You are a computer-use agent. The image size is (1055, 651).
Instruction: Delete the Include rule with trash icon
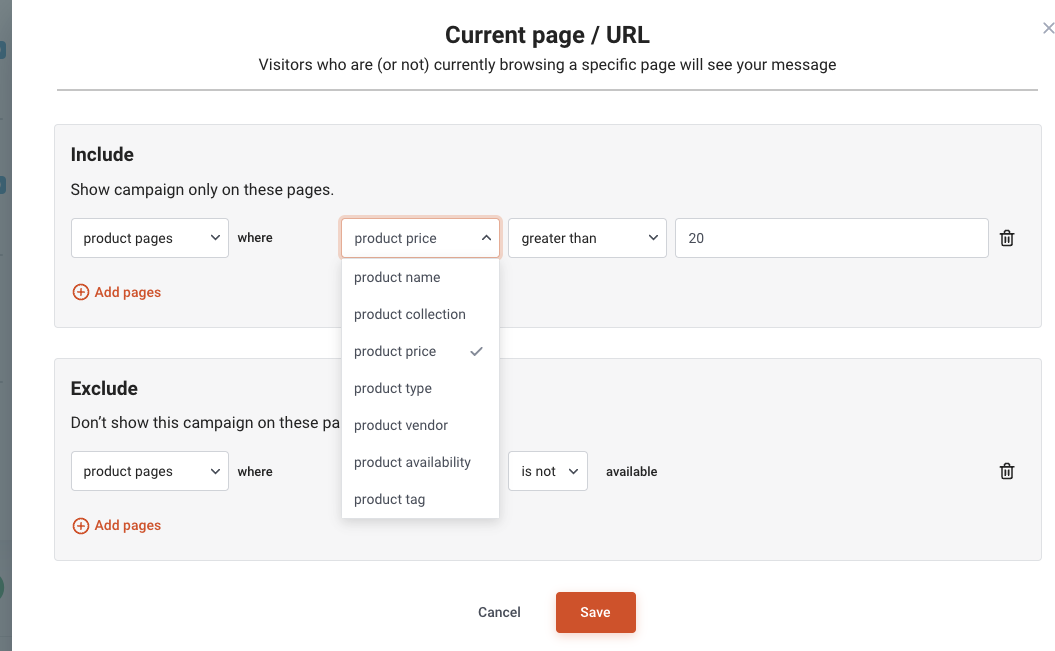pos(1007,238)
